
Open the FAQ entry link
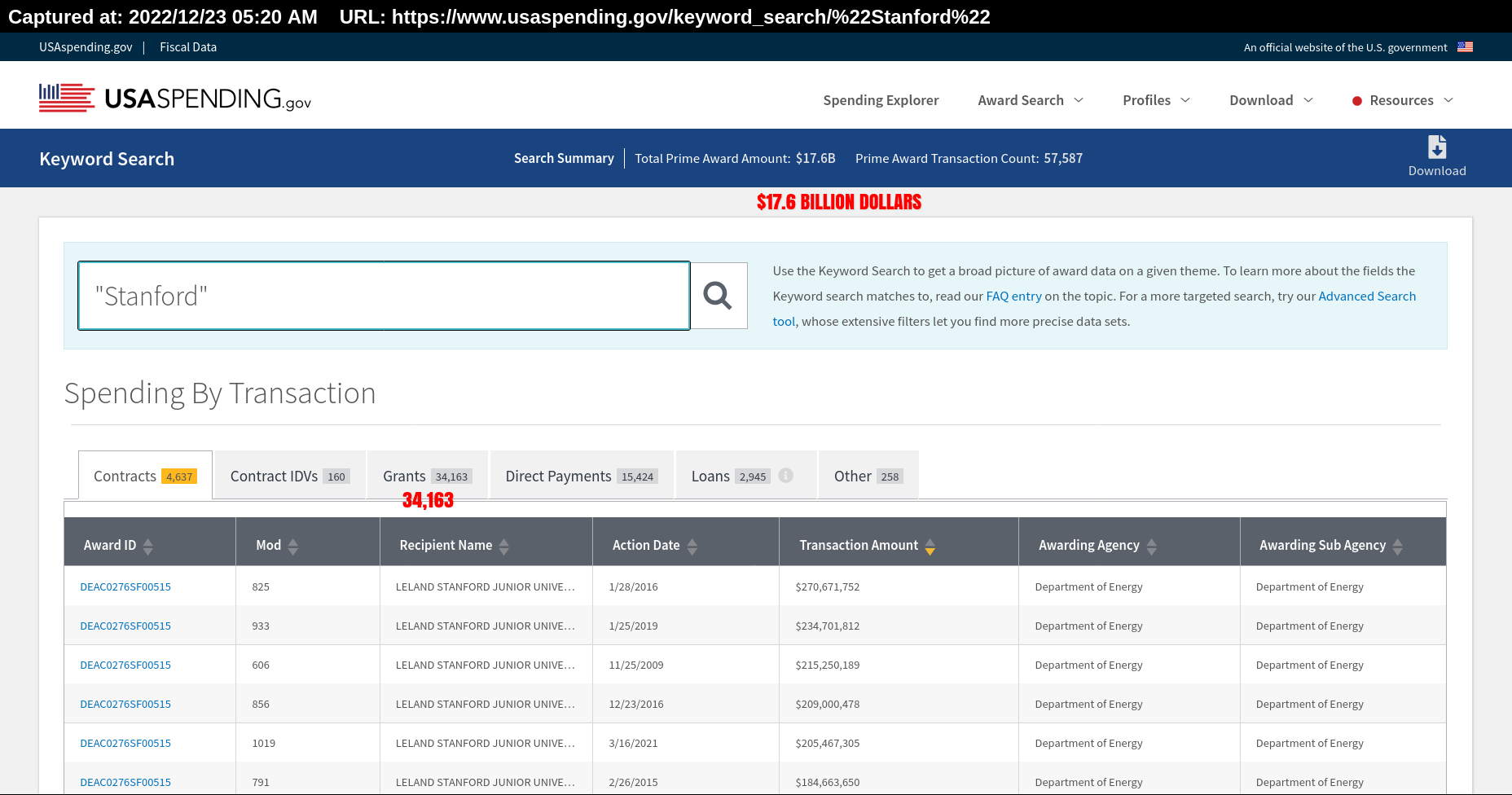pos(1013,296)
